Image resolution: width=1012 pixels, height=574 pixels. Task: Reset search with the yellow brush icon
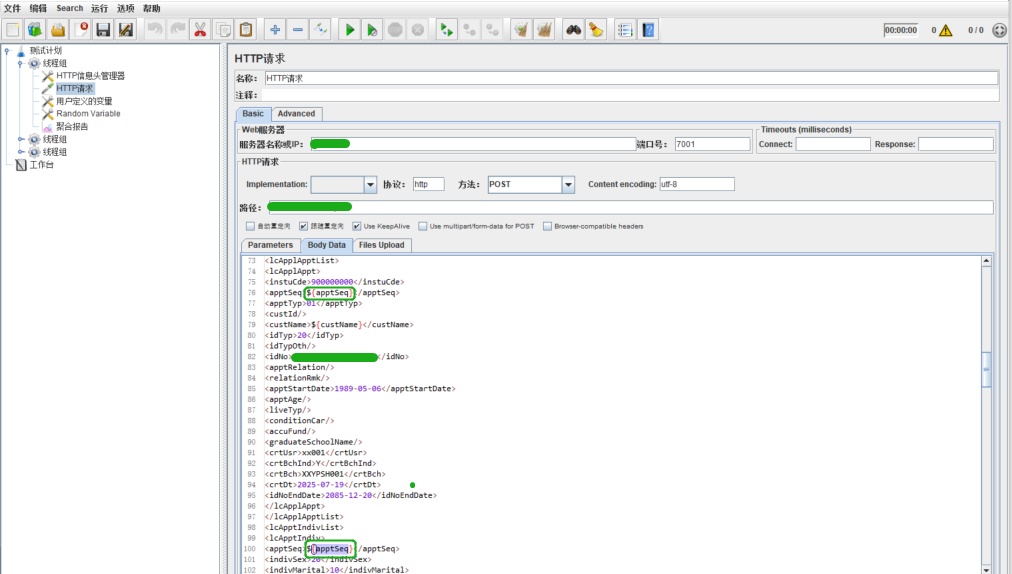[596, 30]
